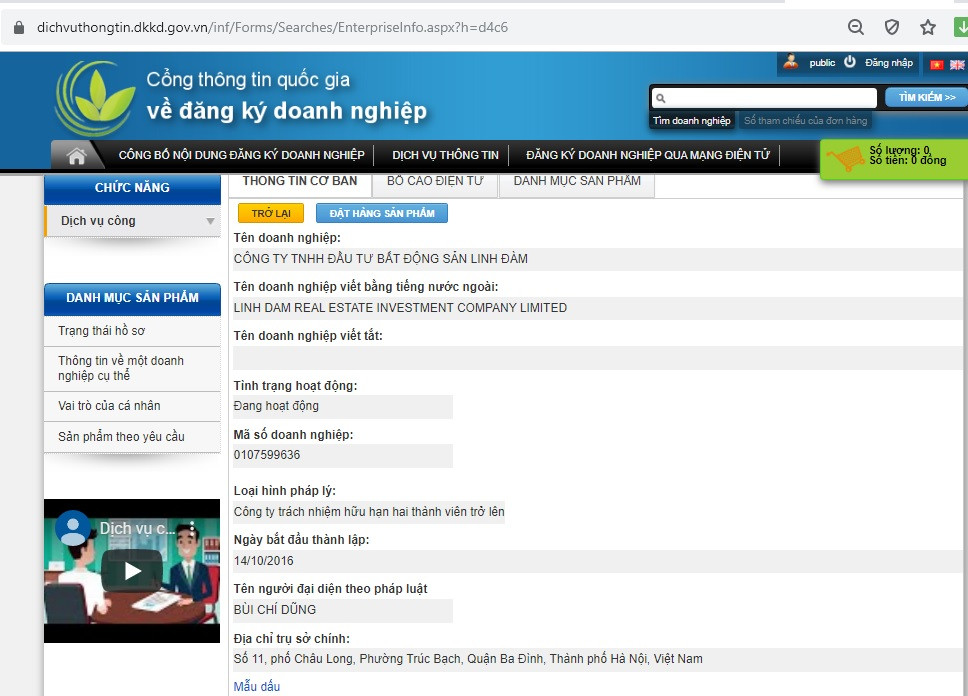The height and width of the screenshot is (696, 968).
Task: Play the Dịch vụ công video
Action: pyautogui.click(x=131, y=572)
